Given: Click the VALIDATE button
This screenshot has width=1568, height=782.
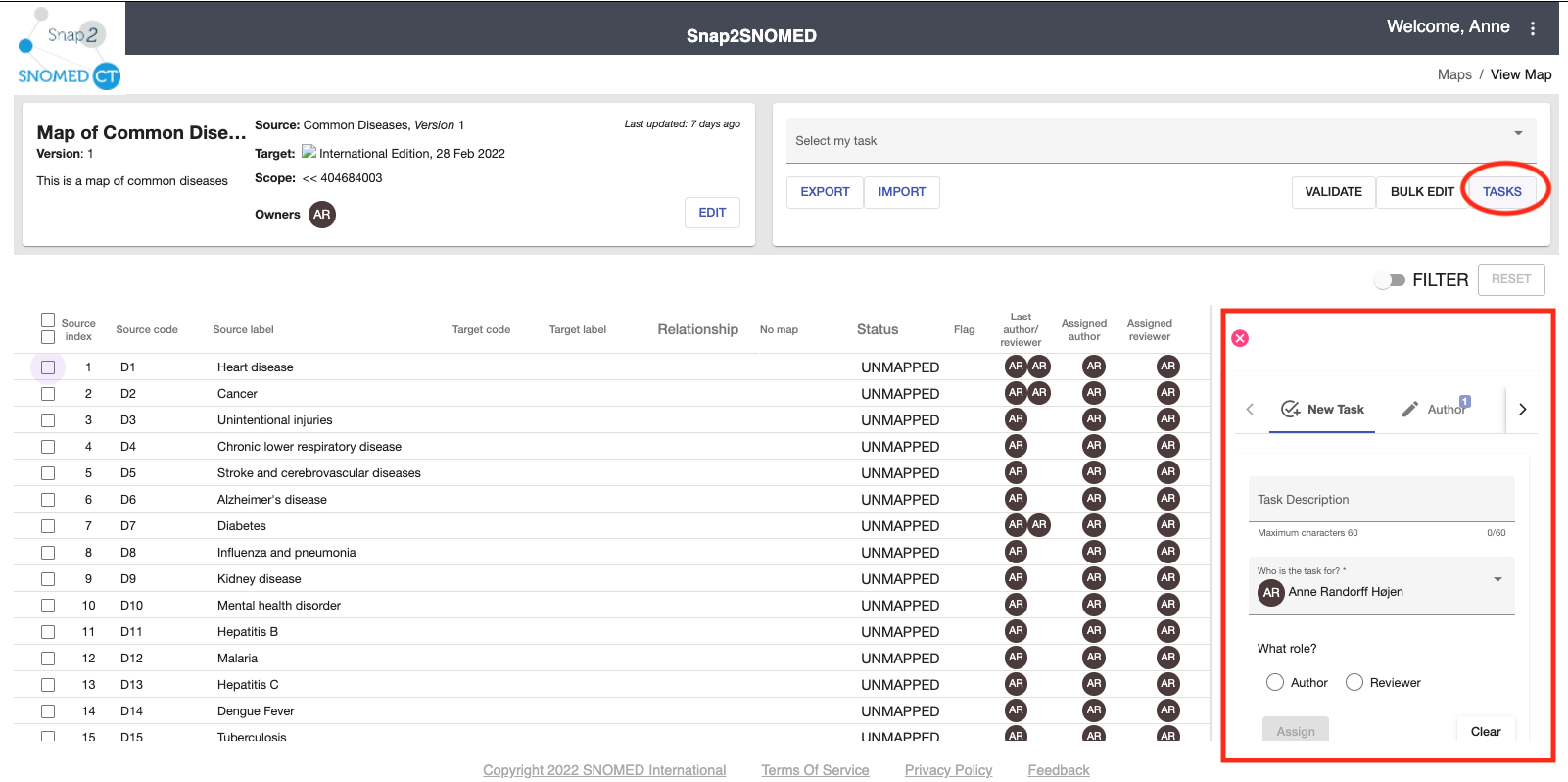Looking at the screenshot, I should point(1334,192).
